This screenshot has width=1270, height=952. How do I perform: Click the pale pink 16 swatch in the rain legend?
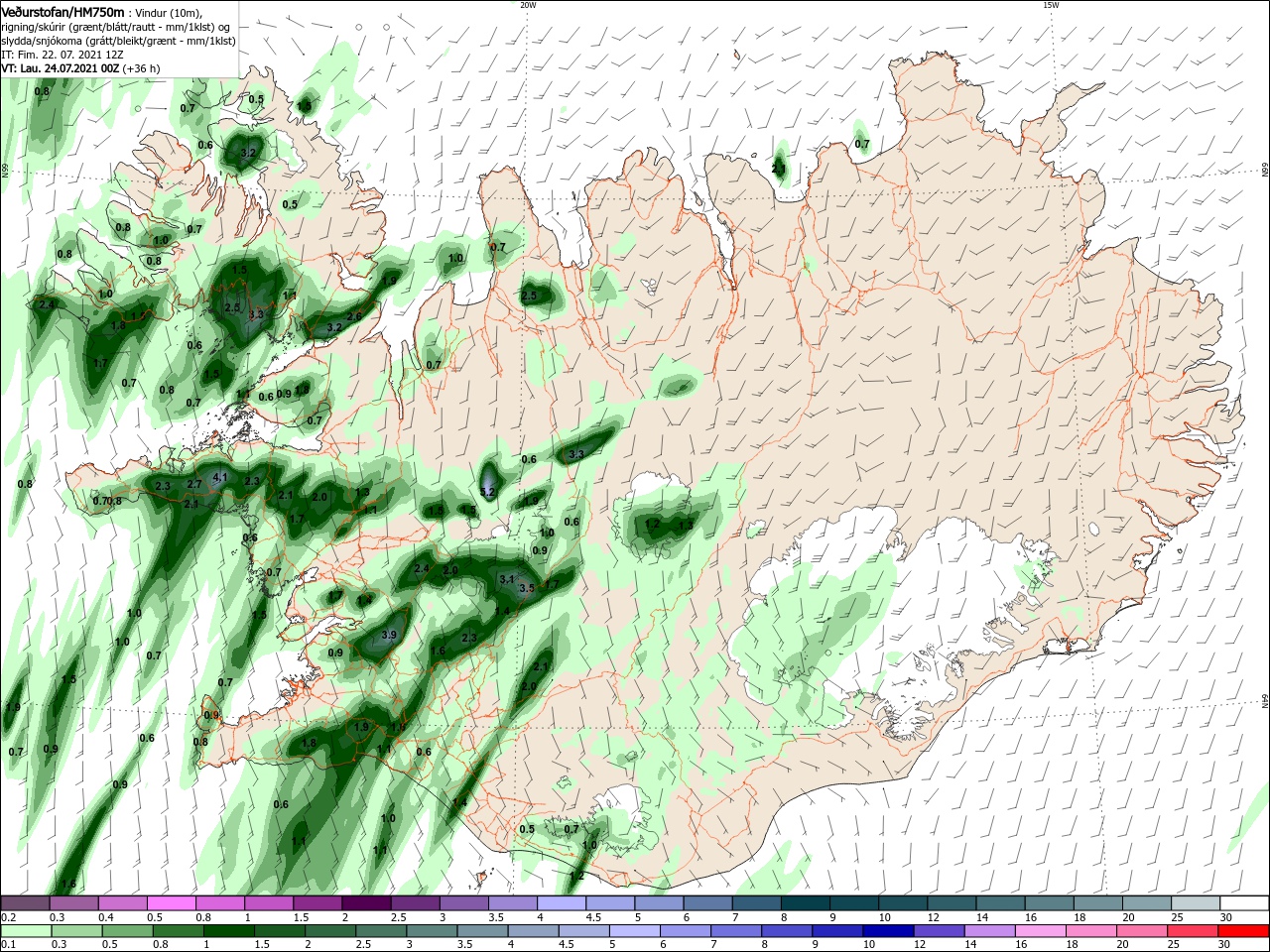click(x=1041, y=932)
